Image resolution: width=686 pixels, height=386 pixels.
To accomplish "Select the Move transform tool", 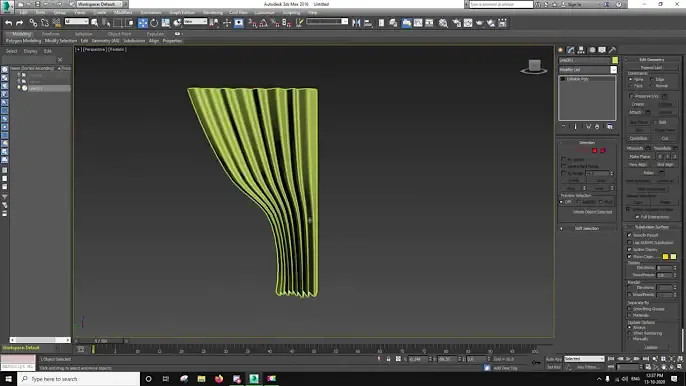I will click(x=143, y=23).
